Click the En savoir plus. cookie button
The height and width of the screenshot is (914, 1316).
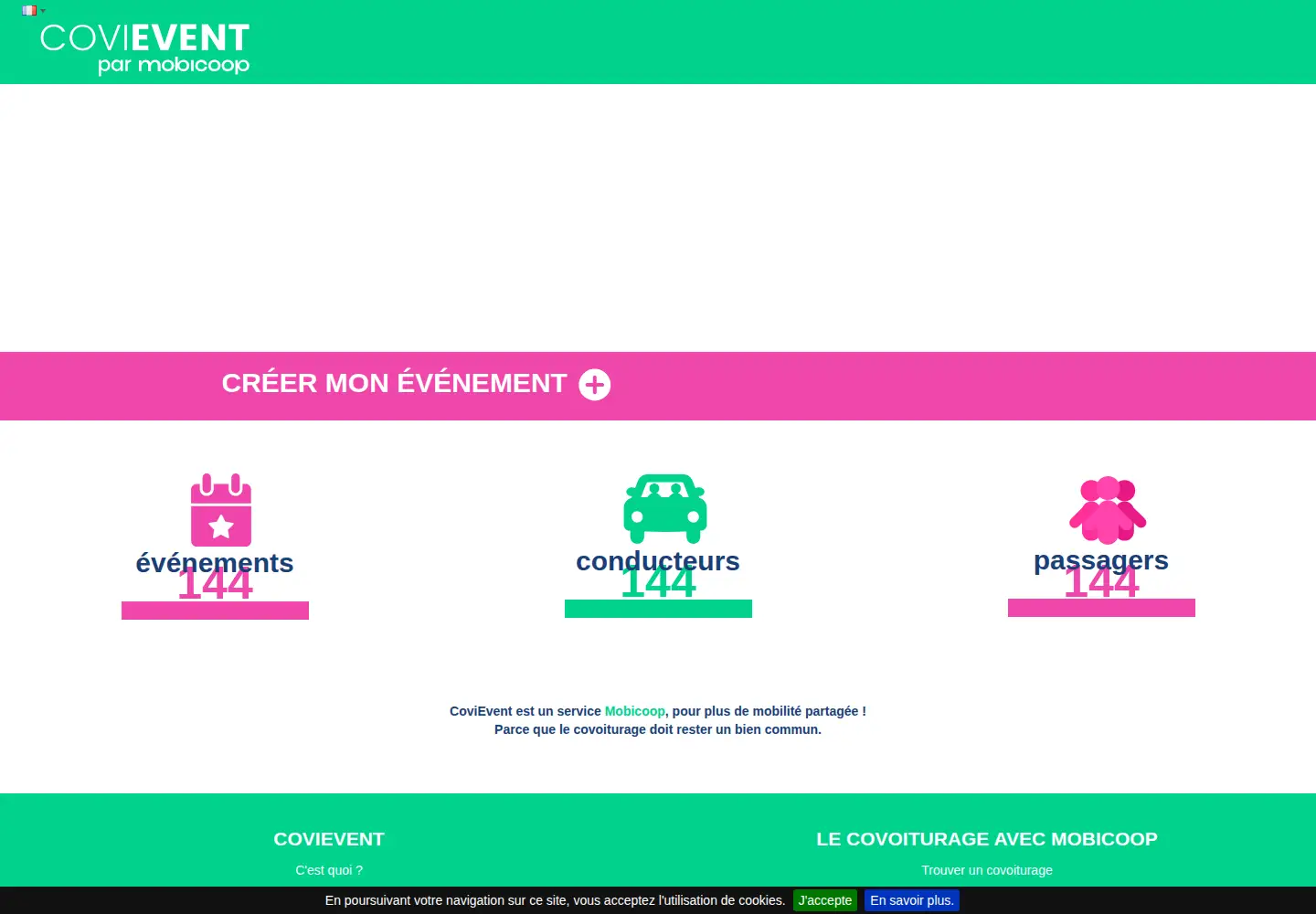tap(912, 900)
